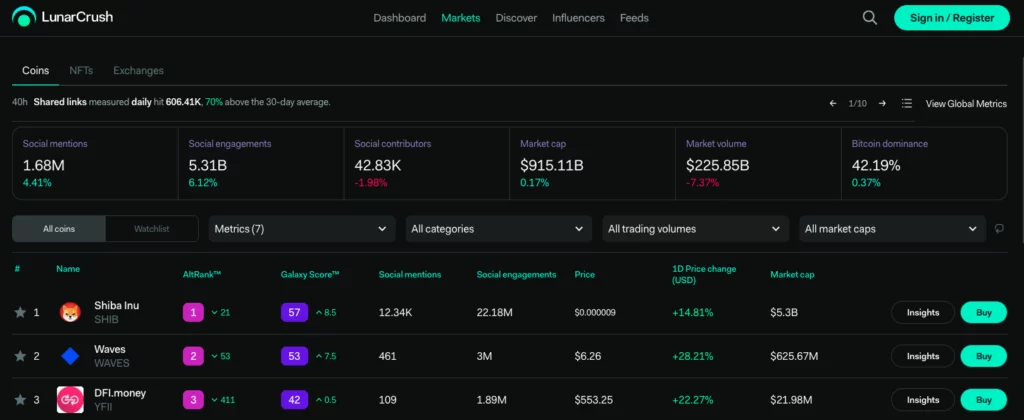Open Insights for Waves

923,356
